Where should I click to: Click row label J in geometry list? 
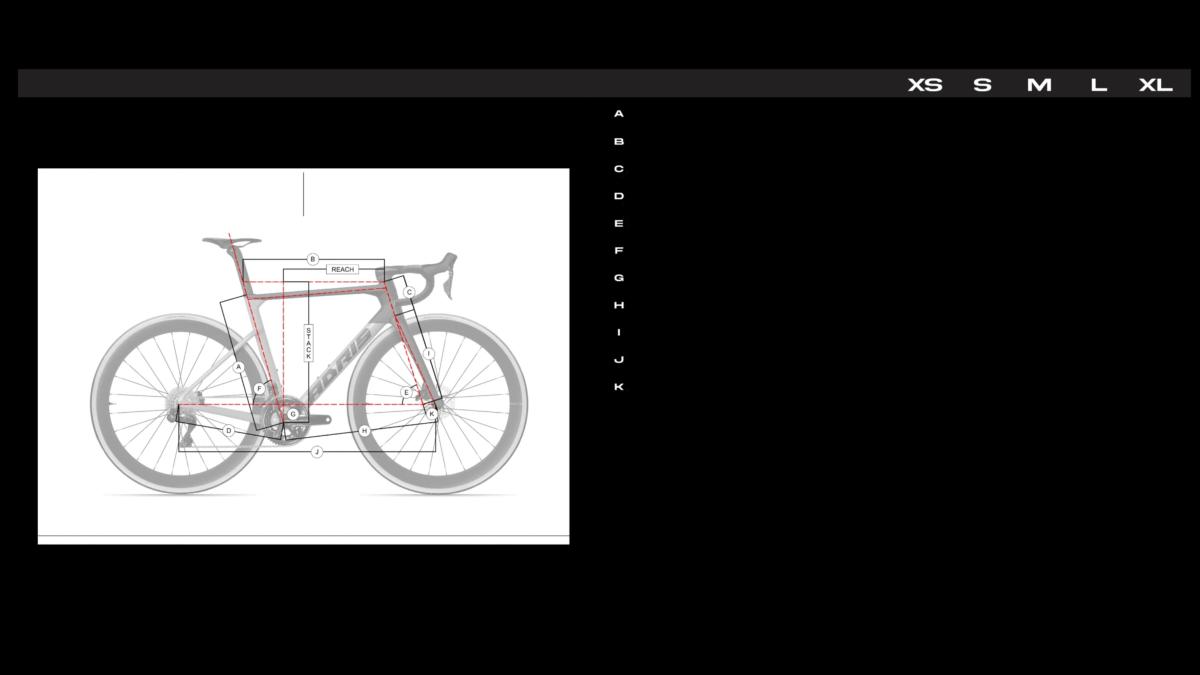point(619,359)
